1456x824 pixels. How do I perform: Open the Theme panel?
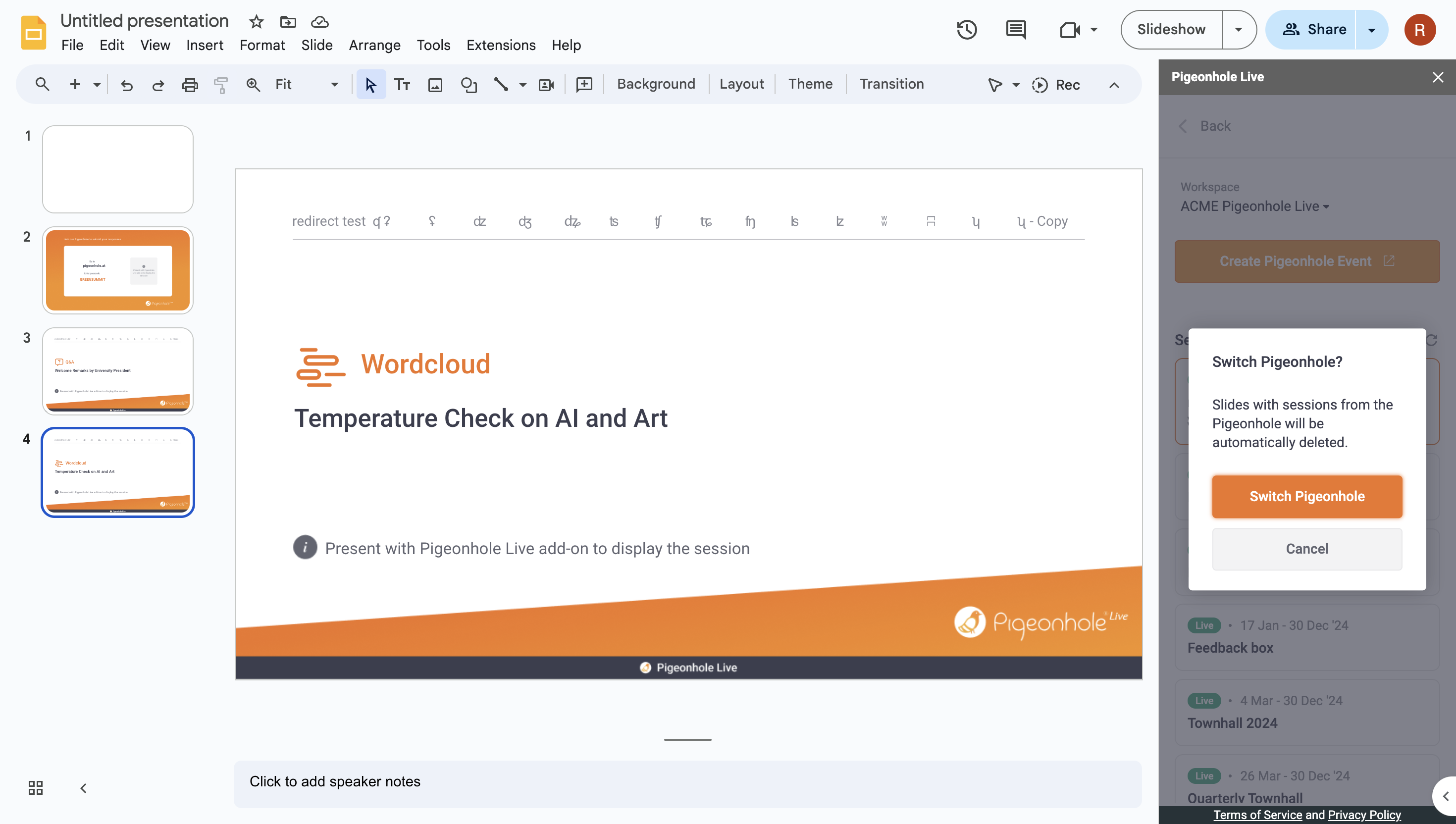(x=810, y=84)
